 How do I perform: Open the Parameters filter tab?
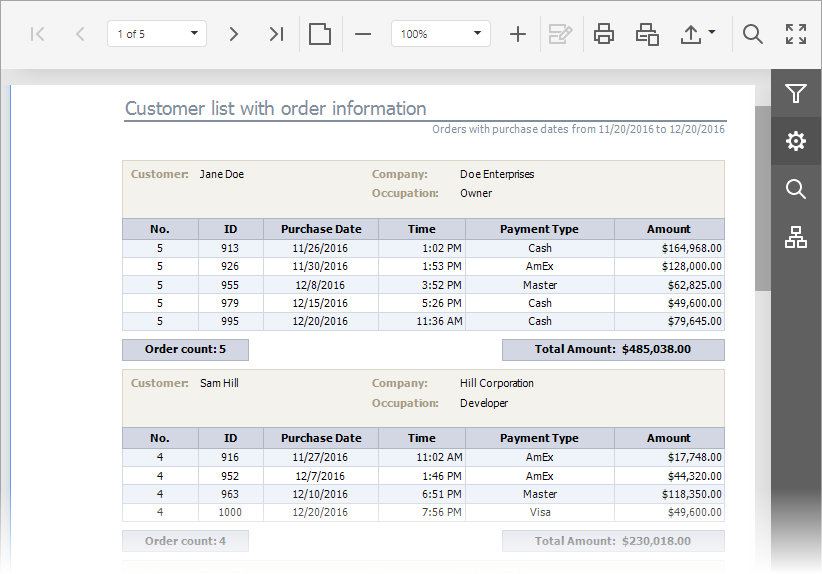click(x=796, y=94)
